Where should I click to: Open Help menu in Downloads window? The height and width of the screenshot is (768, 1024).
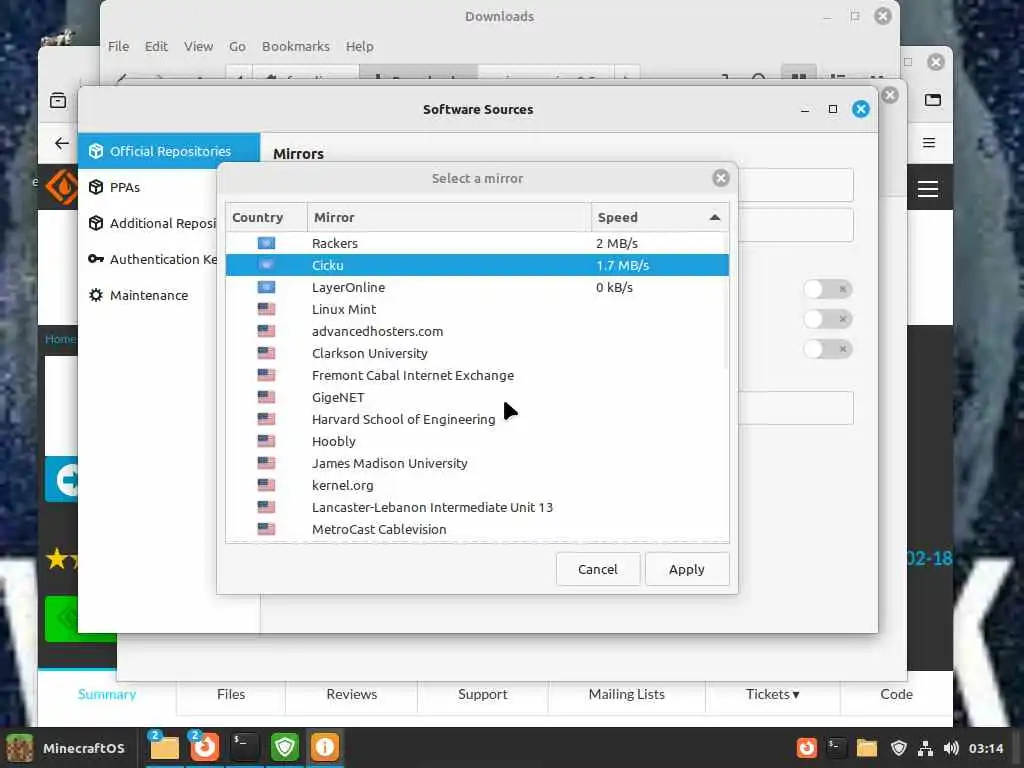coord(359,46)
